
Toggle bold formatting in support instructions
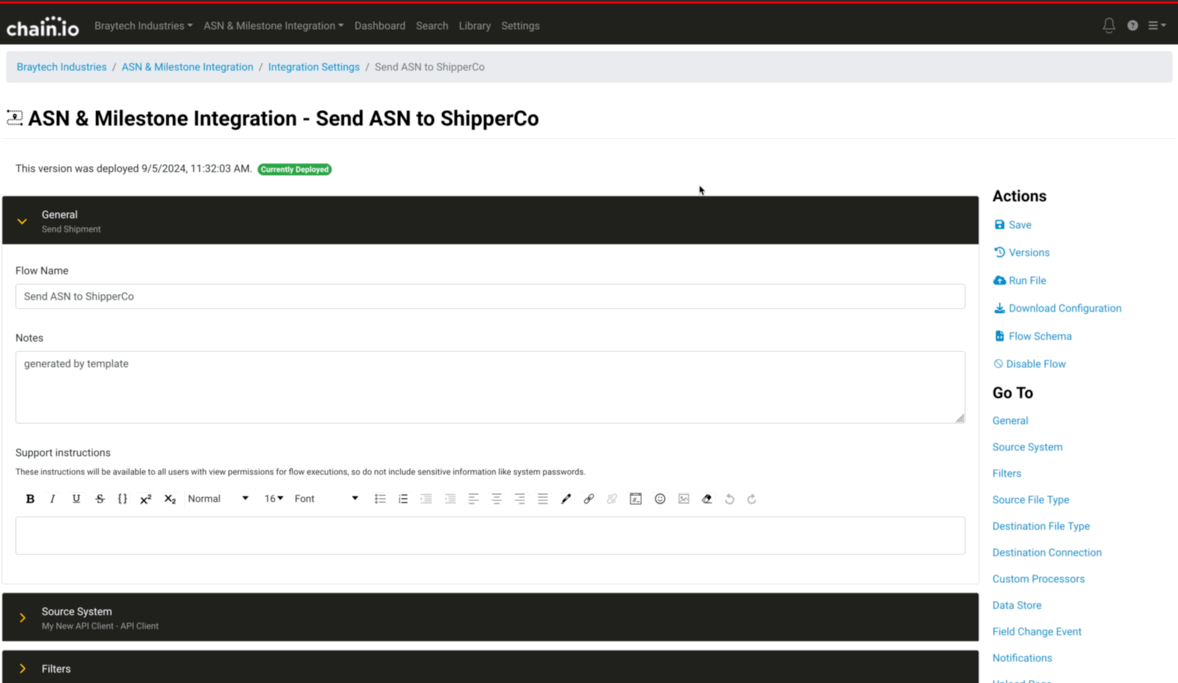(30, 499)
